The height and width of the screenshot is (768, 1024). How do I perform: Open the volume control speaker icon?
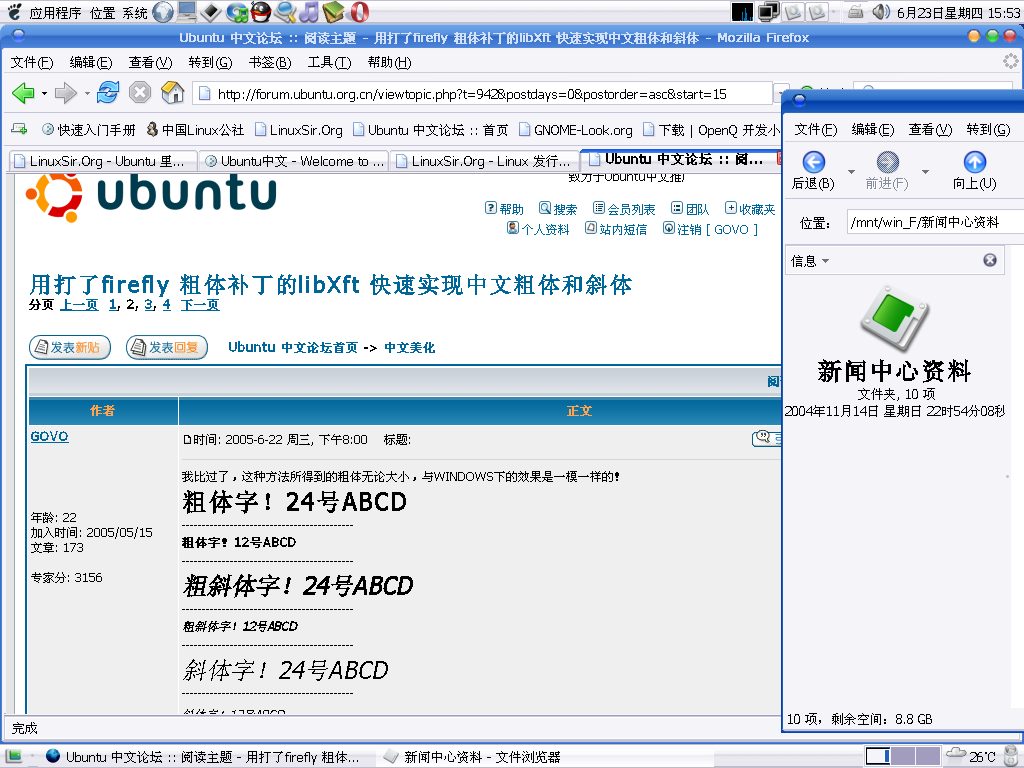[881, 12]
